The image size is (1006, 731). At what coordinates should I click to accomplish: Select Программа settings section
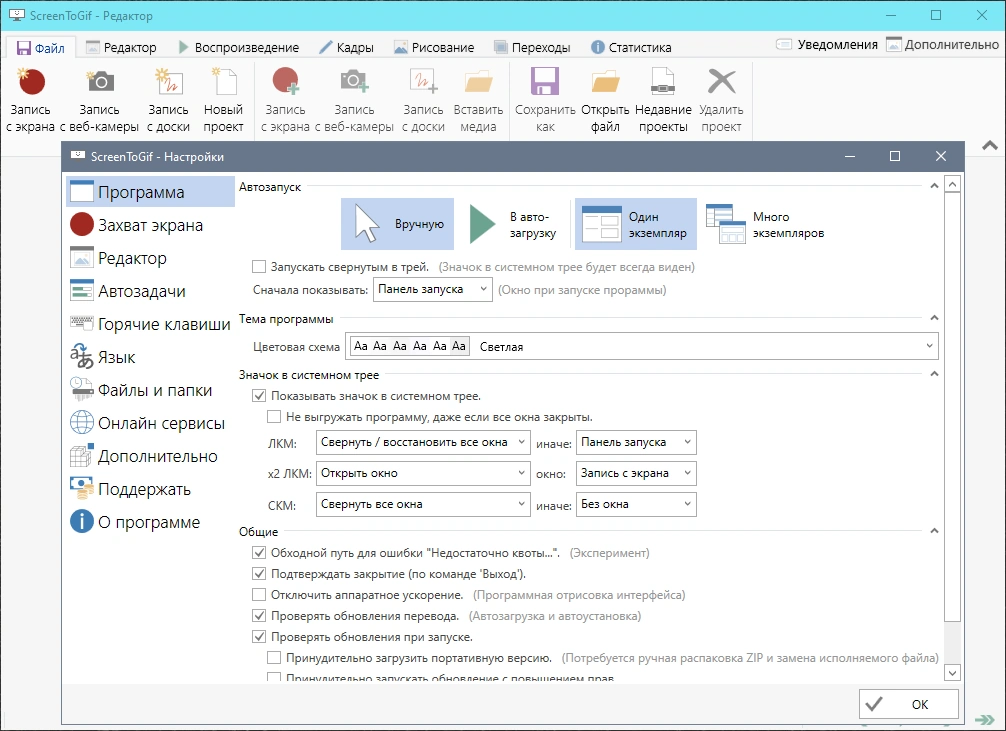[150, 192]
